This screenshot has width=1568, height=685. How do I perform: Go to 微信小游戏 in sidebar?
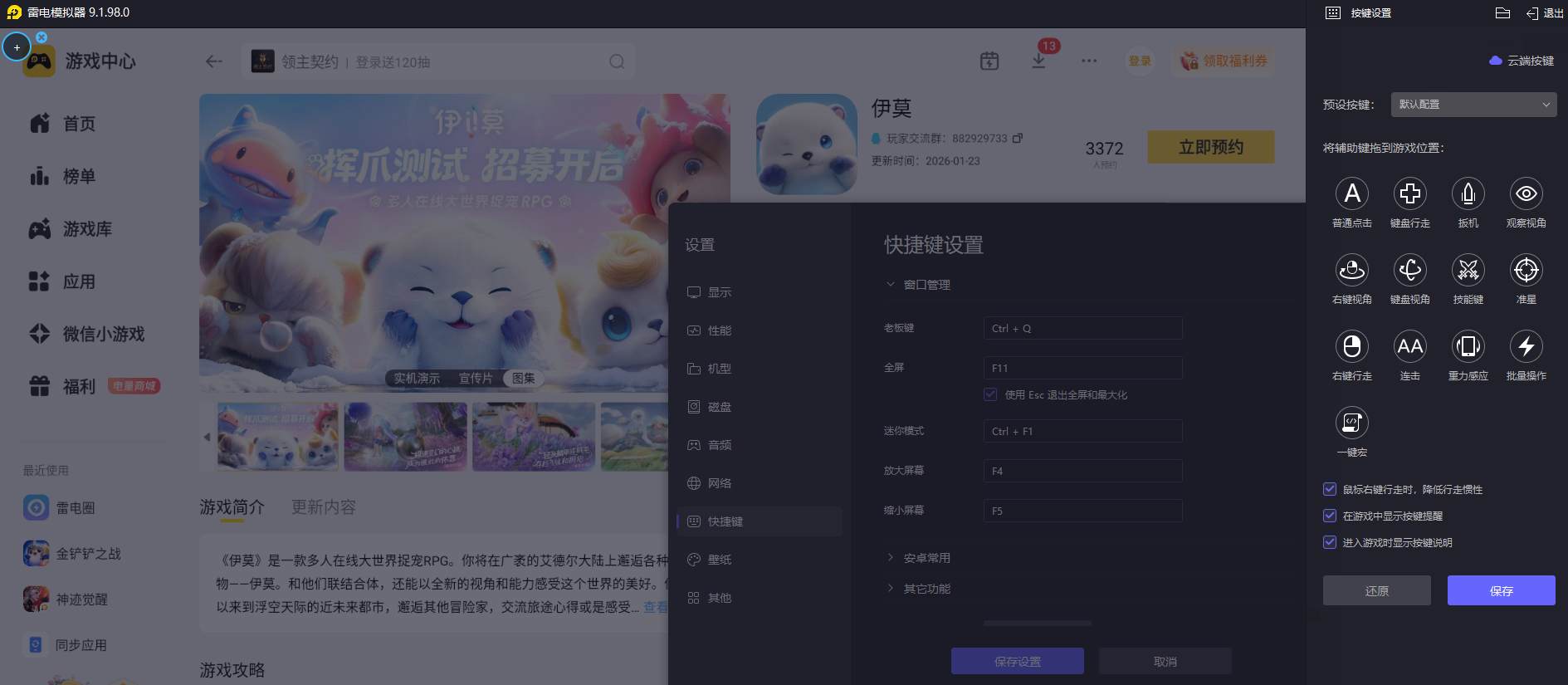87,334
